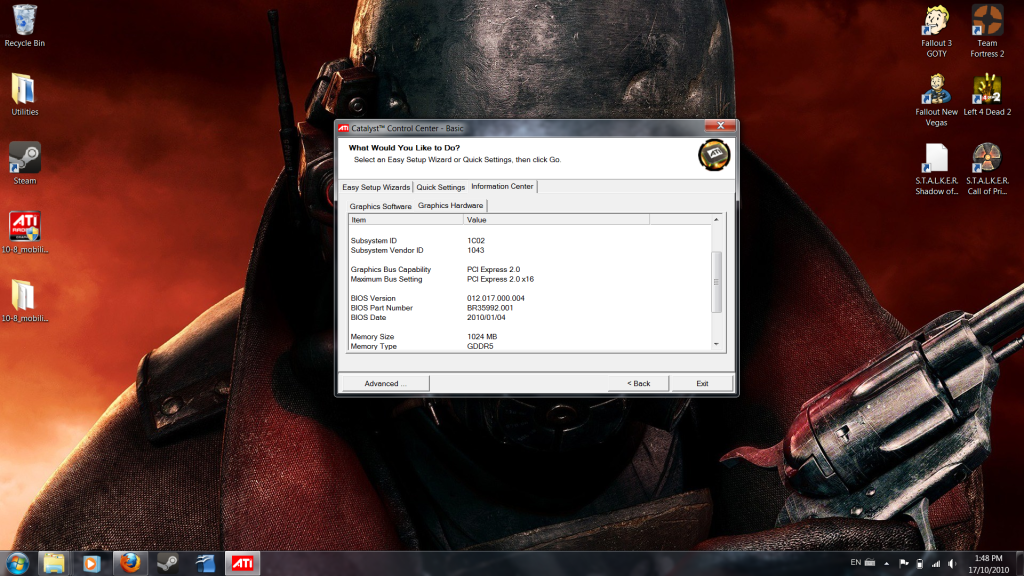Launch Team Fortress 2 shortcut

(987, 31)
